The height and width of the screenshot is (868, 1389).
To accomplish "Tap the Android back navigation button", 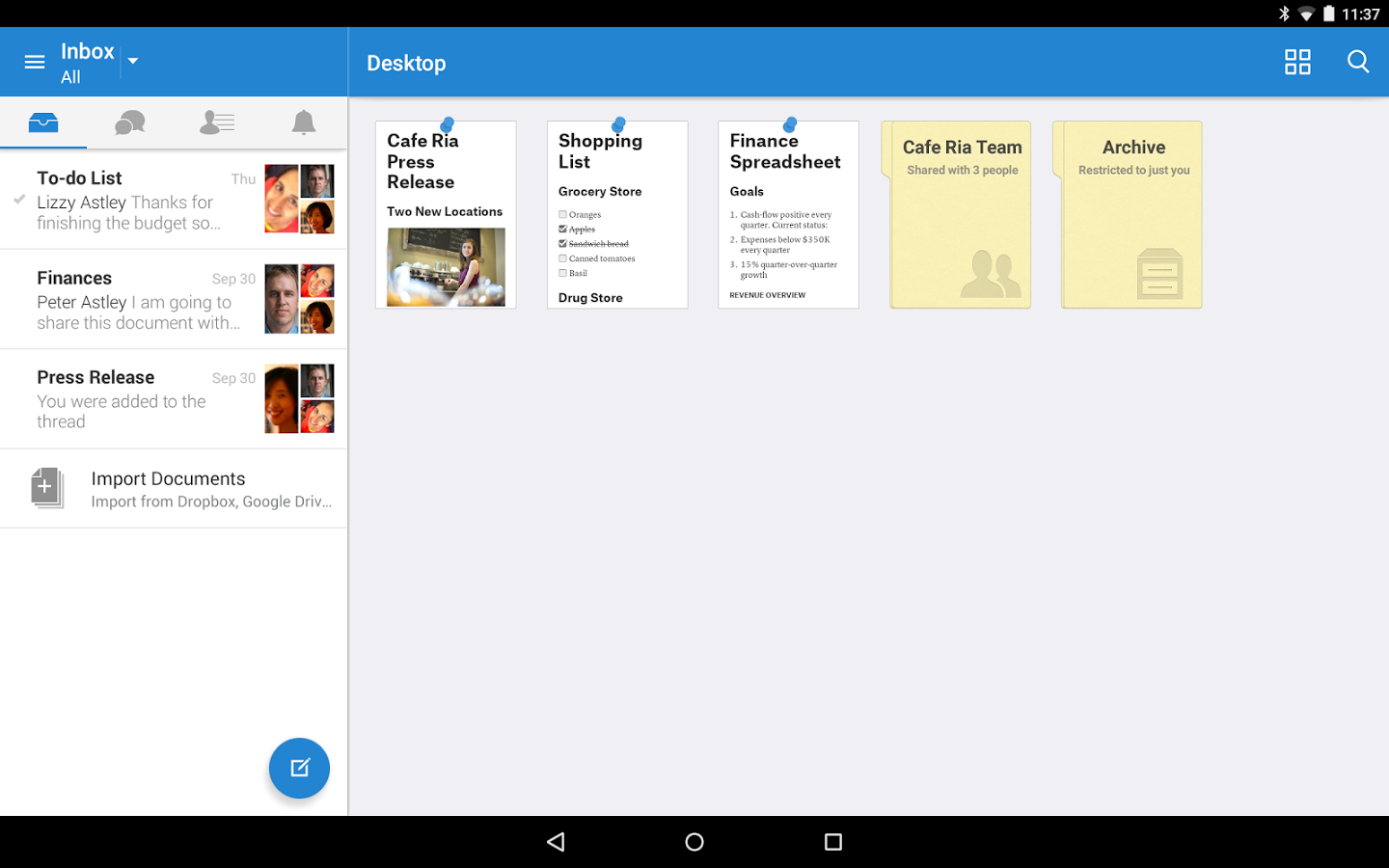I will coord(556,842).
